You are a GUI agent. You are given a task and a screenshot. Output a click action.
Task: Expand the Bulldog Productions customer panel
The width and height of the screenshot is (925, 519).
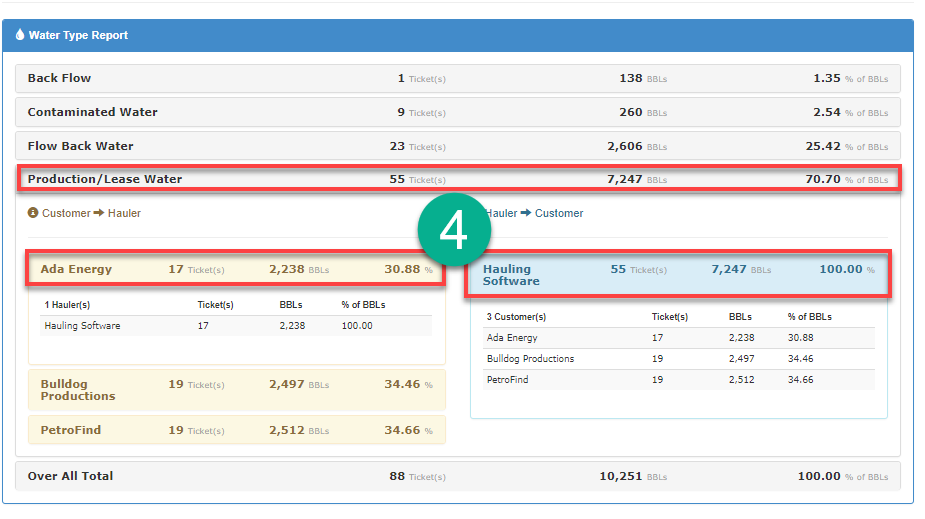coord(237,390)
